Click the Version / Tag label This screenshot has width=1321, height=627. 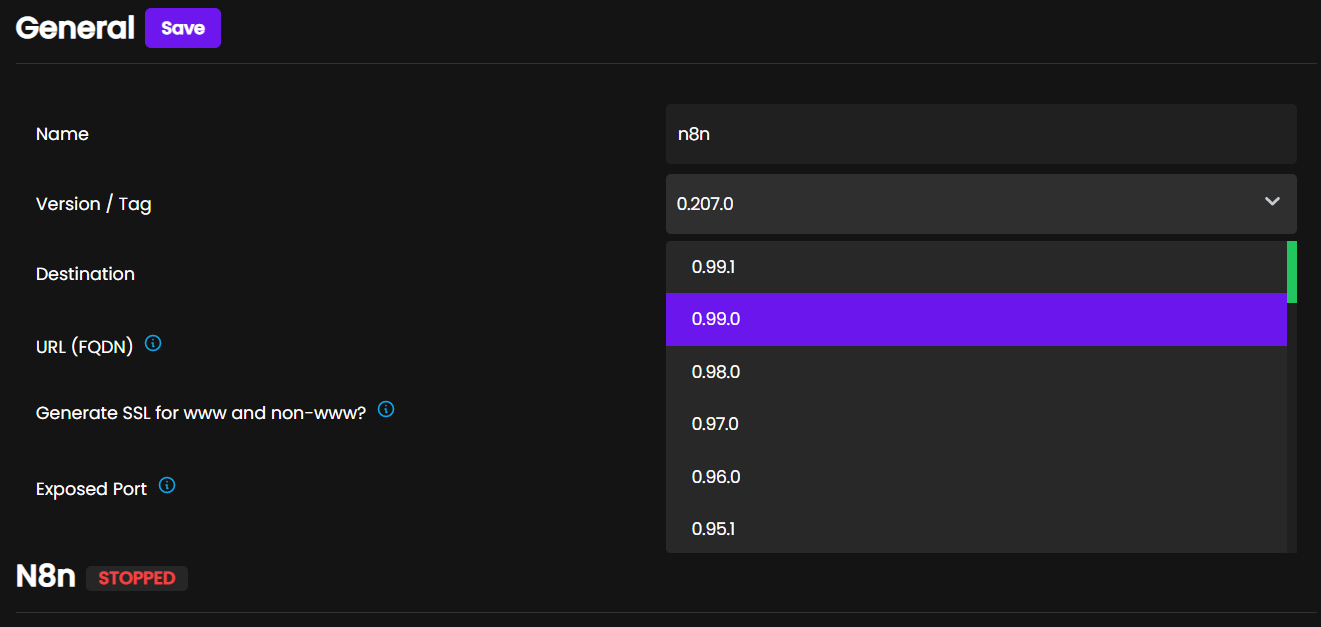point(93,203)
